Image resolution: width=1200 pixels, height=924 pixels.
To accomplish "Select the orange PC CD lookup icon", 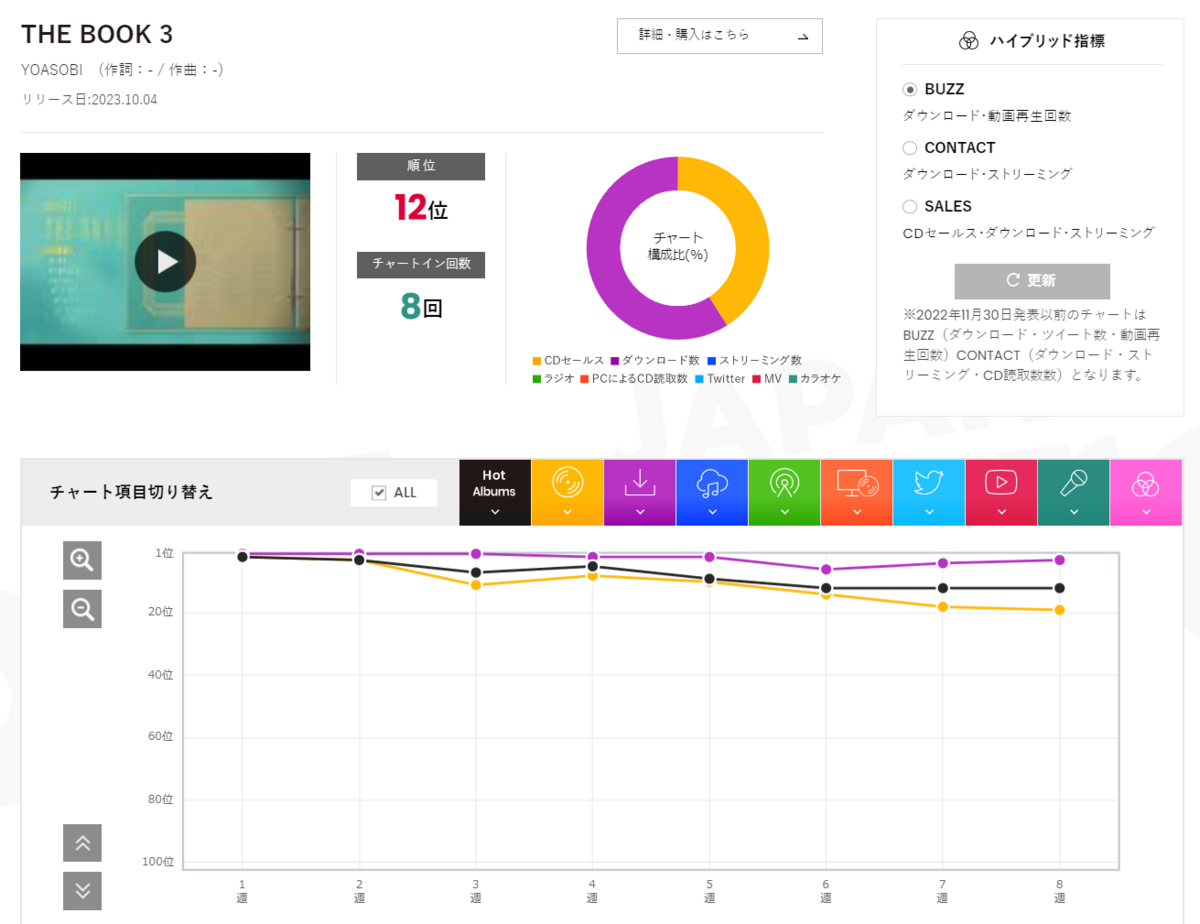I will (x=857, y=493).
